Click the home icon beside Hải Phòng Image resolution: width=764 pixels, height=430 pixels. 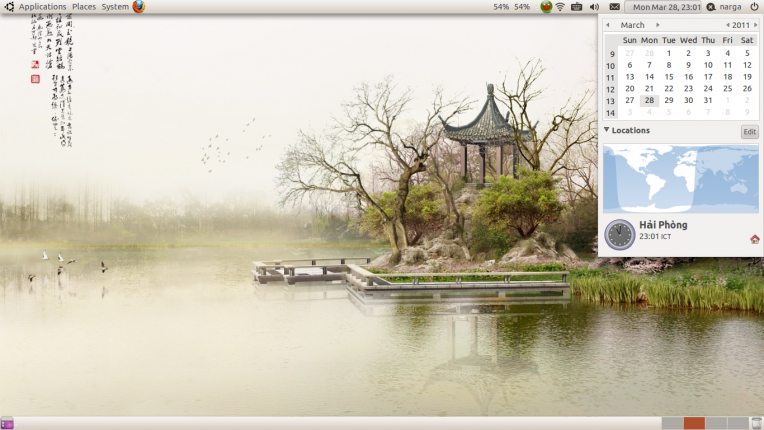coord(754,239)
